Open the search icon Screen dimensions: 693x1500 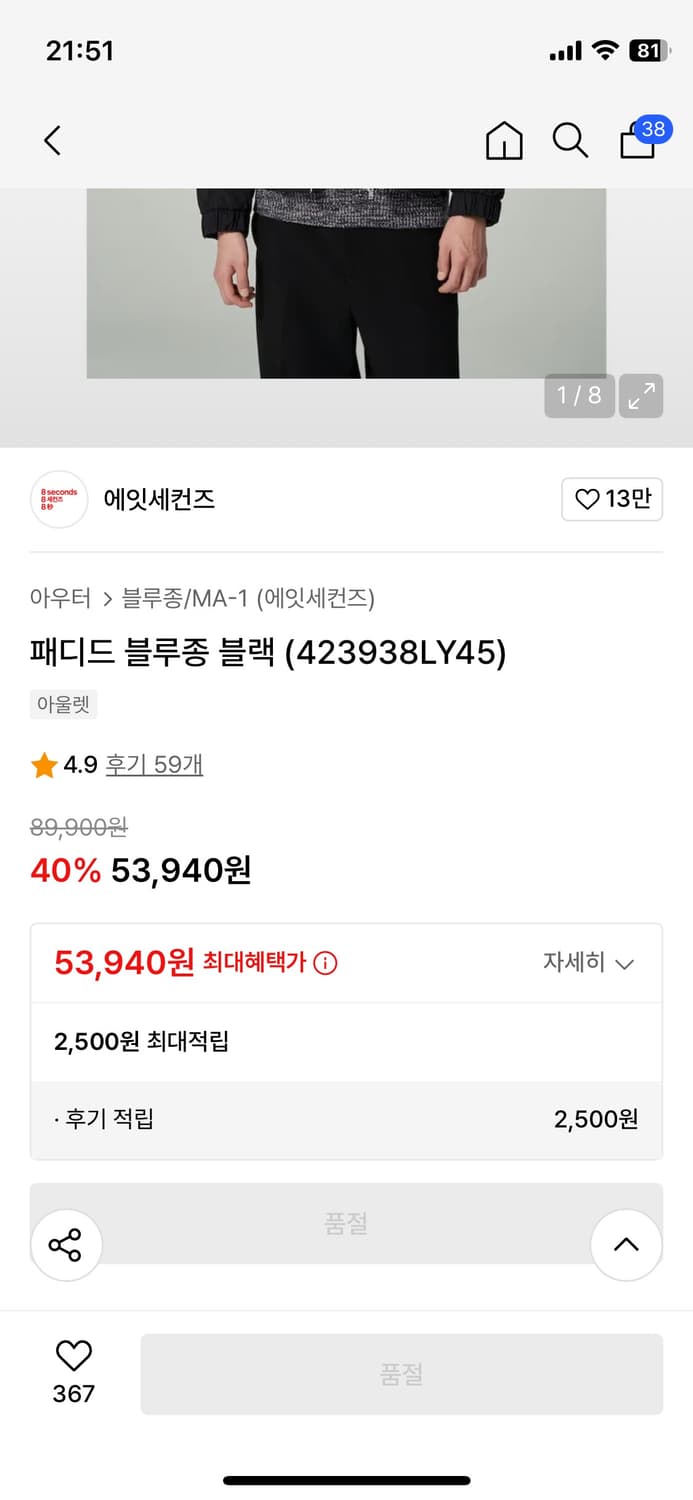(570, 141)
